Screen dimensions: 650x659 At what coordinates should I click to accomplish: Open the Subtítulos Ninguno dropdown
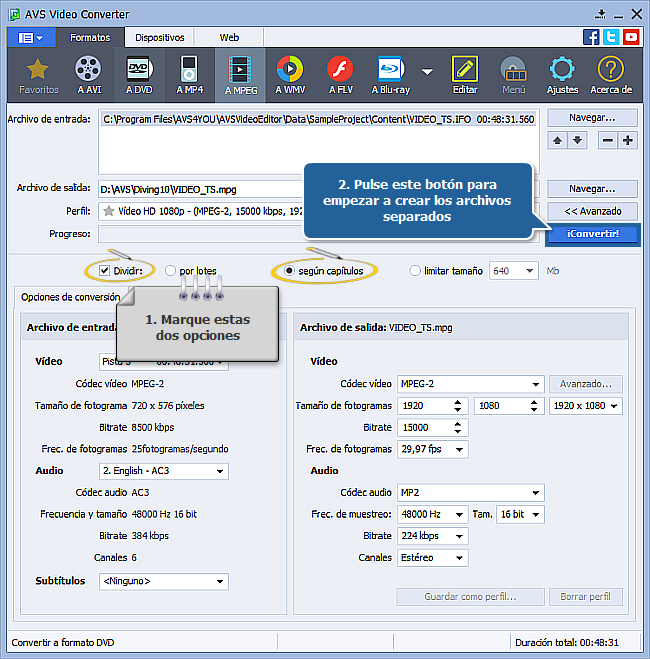164,581
